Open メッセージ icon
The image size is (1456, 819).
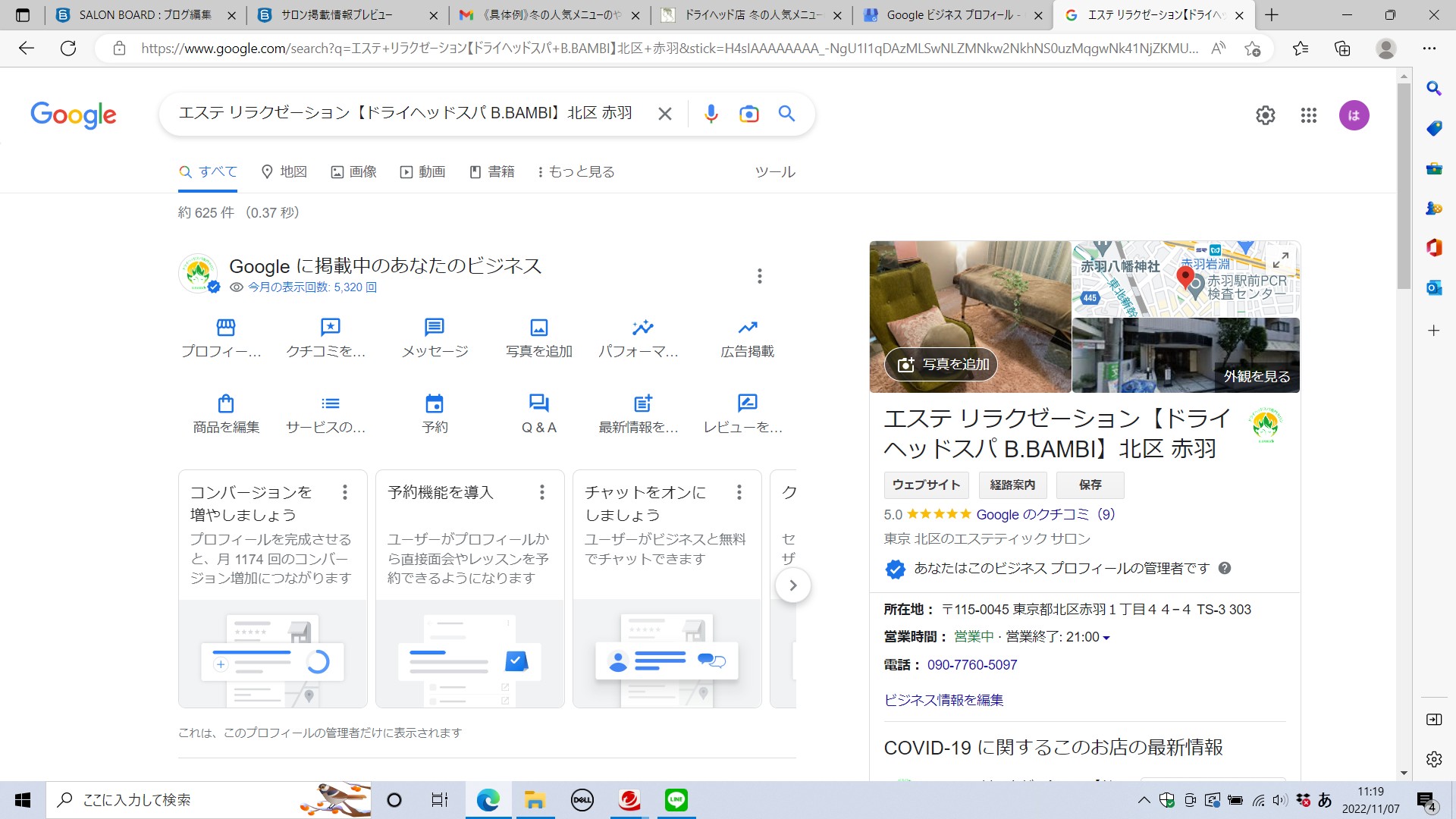435,327
